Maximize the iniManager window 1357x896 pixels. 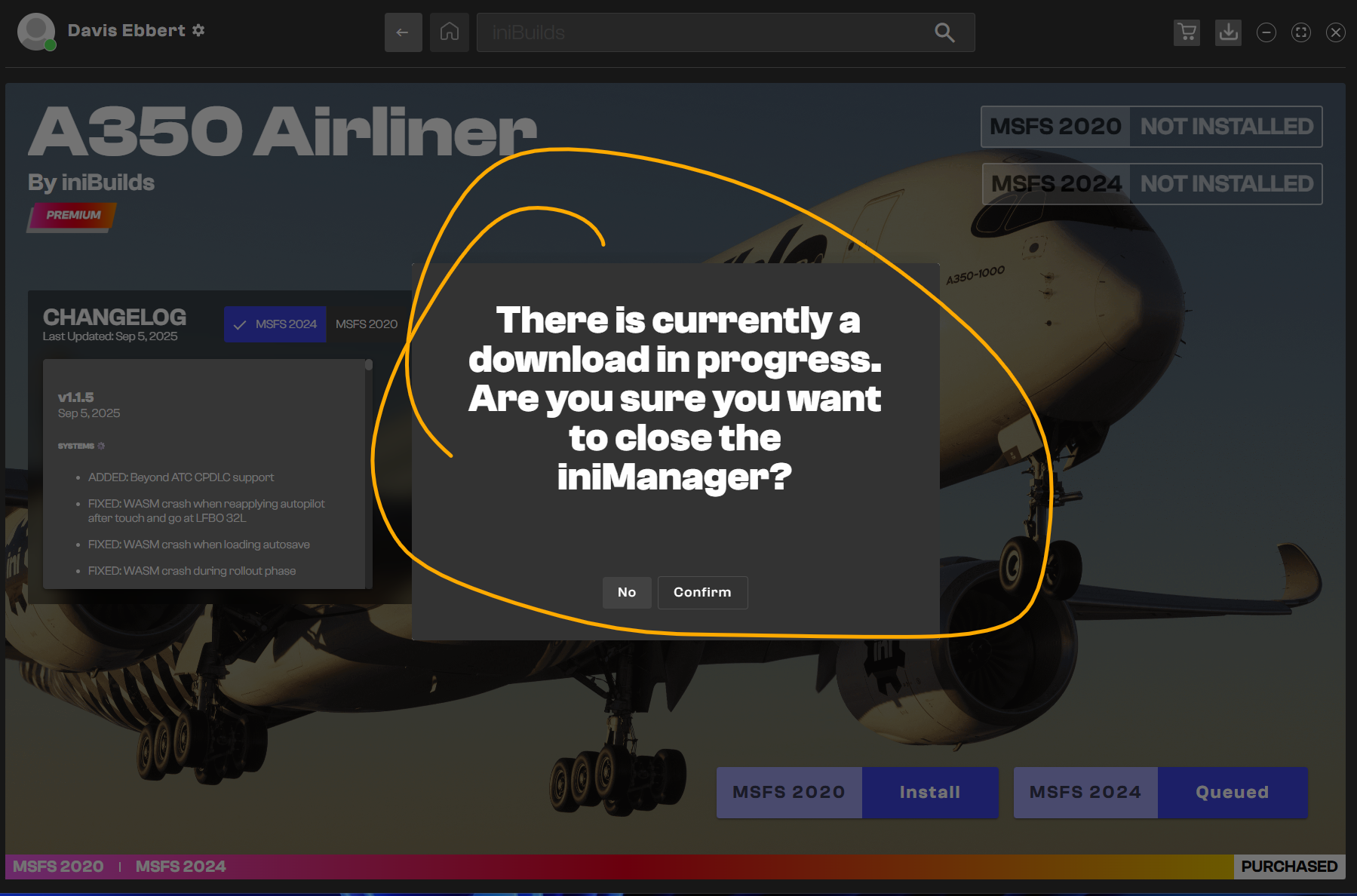(x=1301, y=32)
